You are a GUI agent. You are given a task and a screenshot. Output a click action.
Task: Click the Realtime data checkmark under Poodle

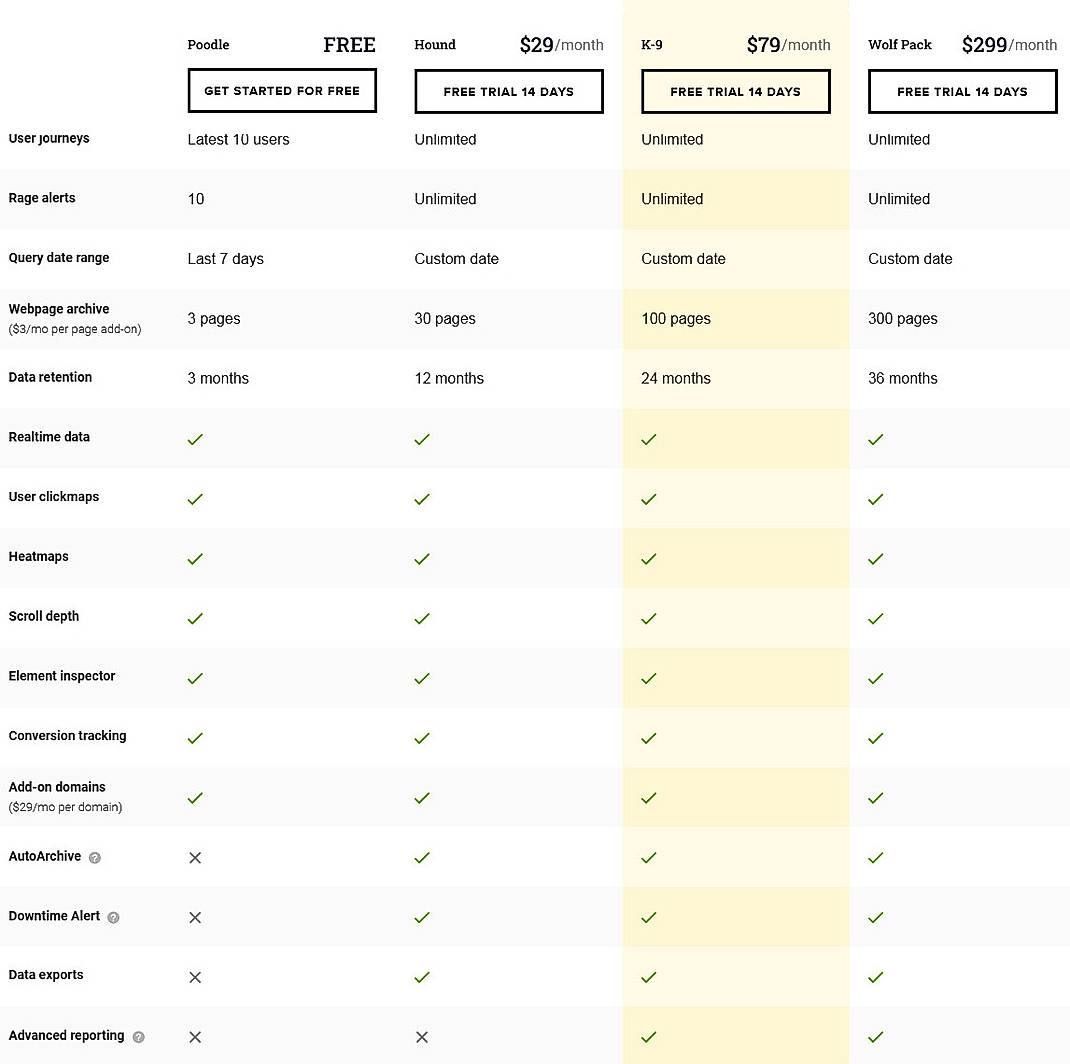click(195, 439)
